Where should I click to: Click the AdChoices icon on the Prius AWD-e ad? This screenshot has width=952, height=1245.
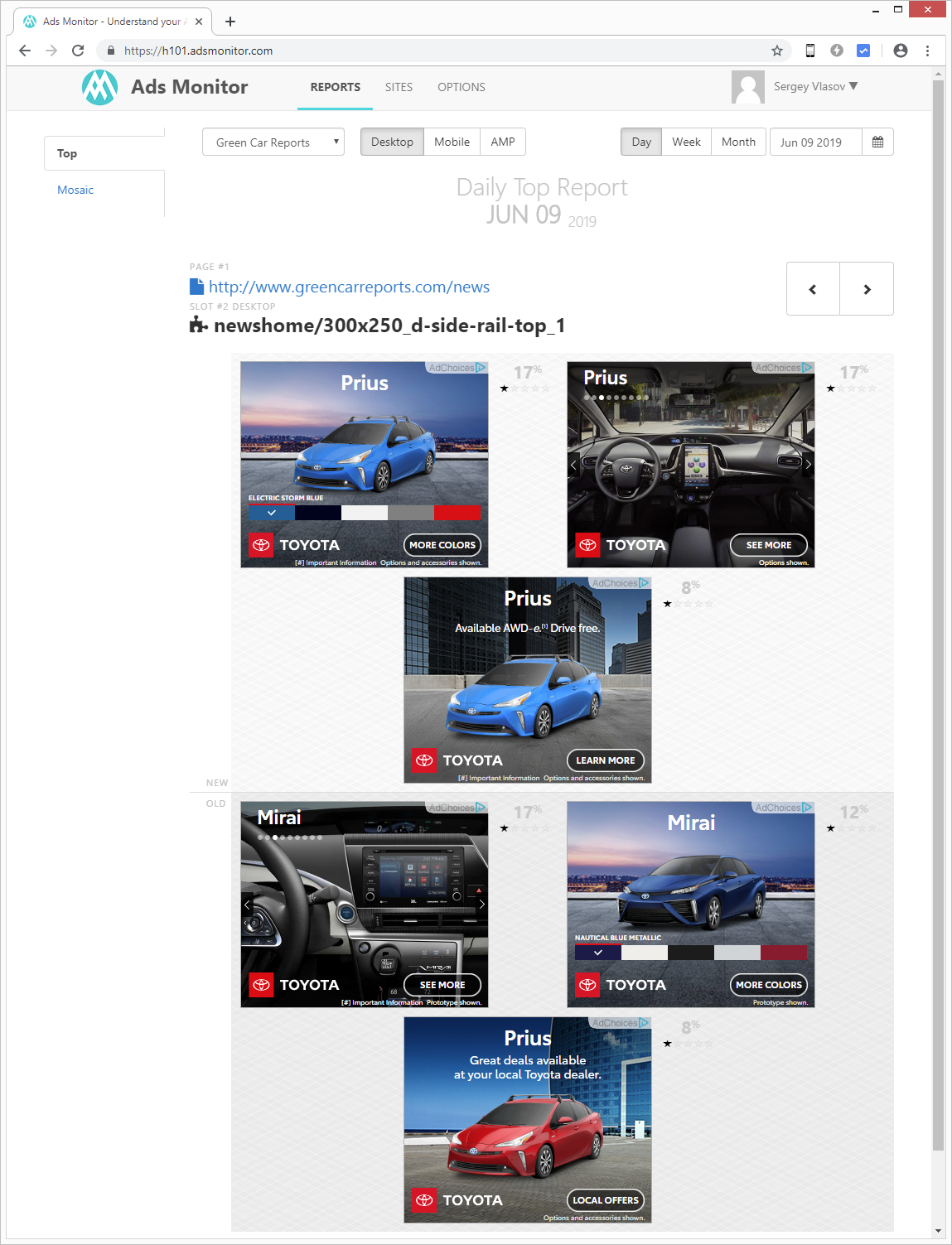click(x=645, y=583)
